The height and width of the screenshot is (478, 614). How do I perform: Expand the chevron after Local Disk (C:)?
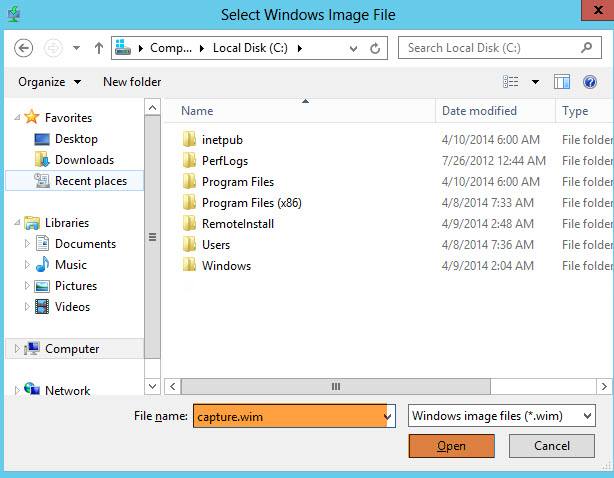(300, 48)
